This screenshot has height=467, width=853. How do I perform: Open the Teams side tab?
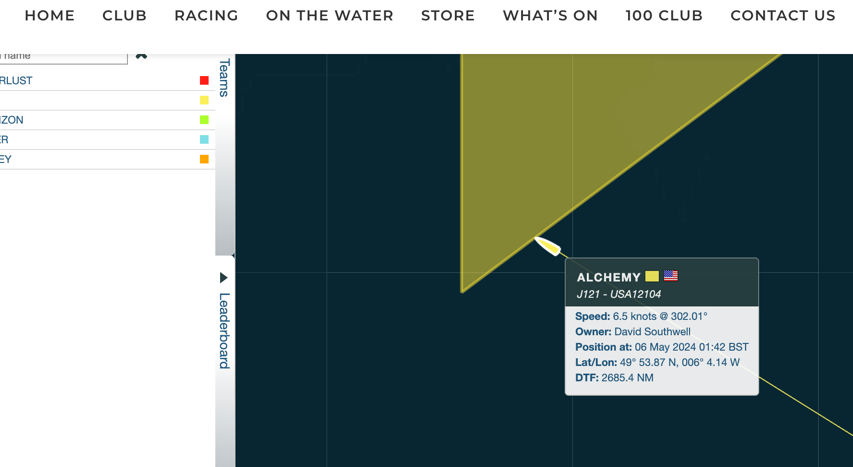tap(224, 77)
